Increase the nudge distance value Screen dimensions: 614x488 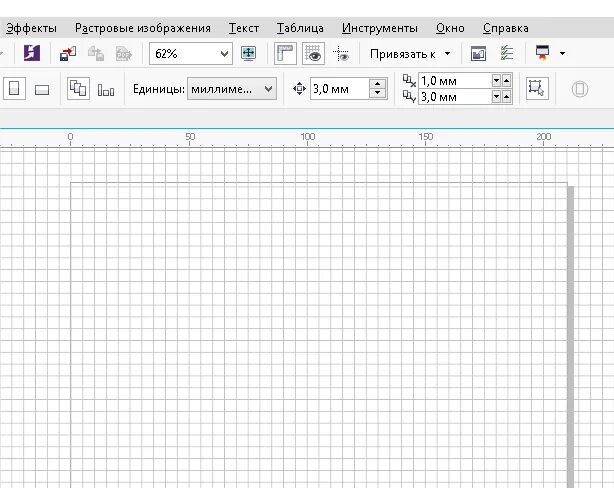(377, 84)
